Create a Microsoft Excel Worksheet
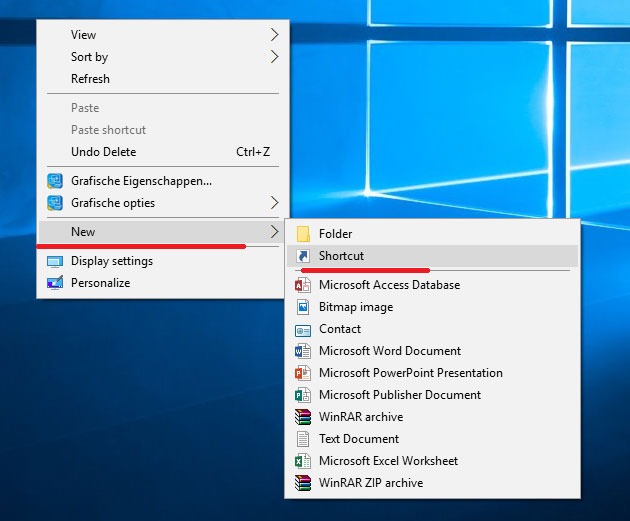The height and width of the screenshot is (521, 630). [432, 461]
